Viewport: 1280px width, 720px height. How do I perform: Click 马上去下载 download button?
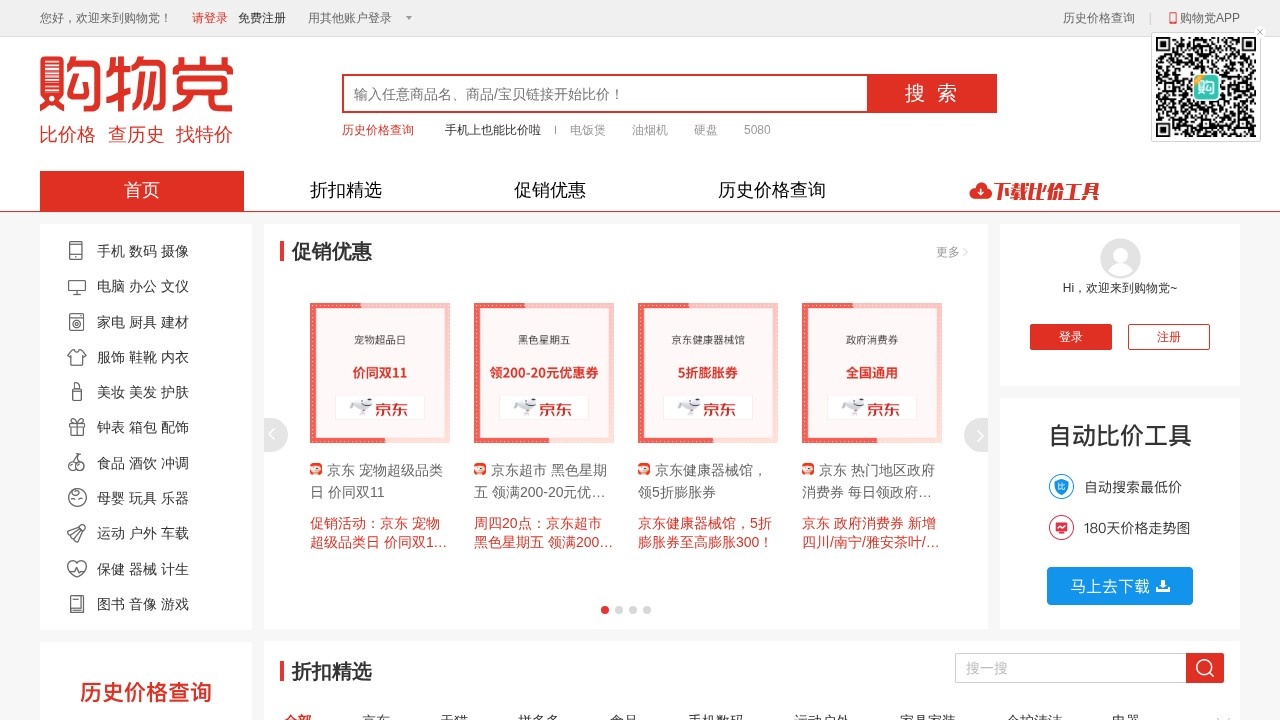pos(1120,586)
